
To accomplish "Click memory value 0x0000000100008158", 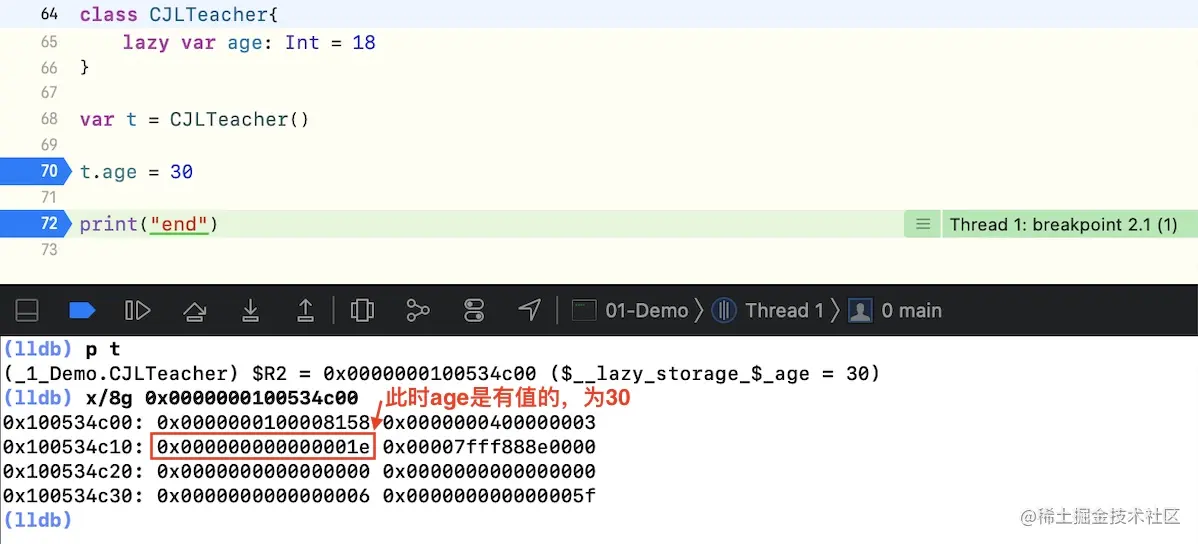I will point(264,423).
